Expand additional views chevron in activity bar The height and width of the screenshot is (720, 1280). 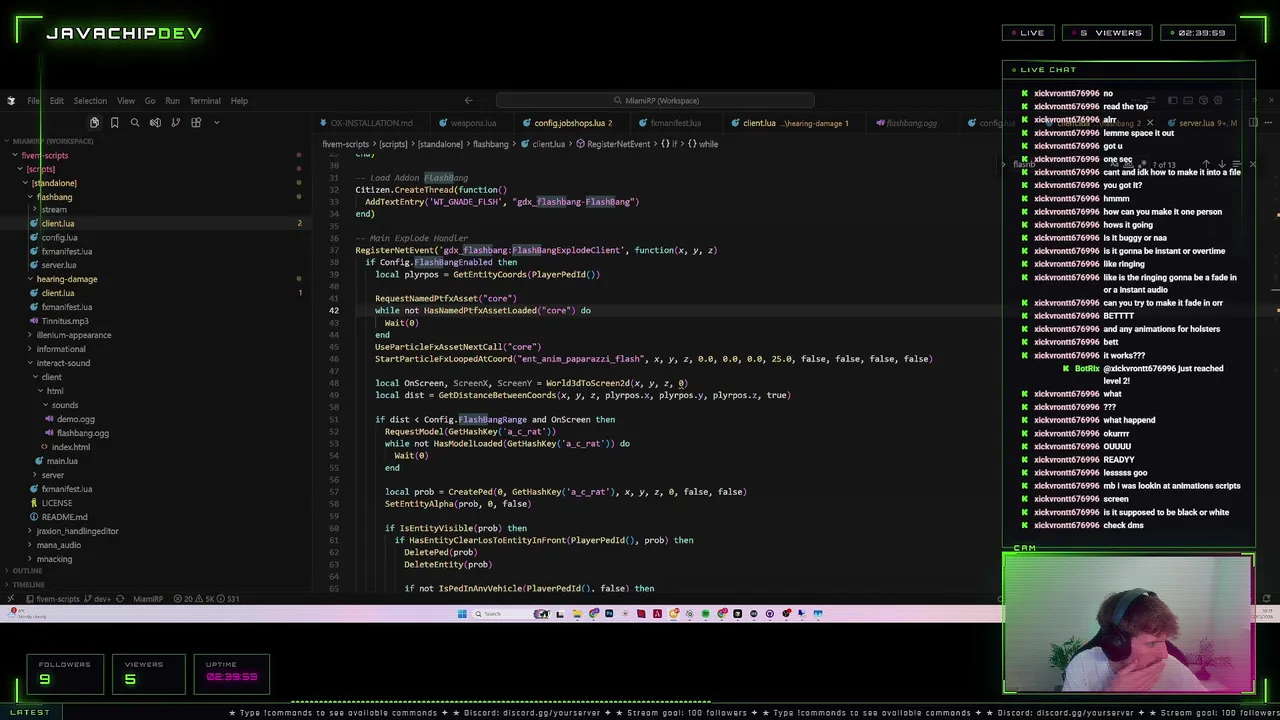click(217, 122)
